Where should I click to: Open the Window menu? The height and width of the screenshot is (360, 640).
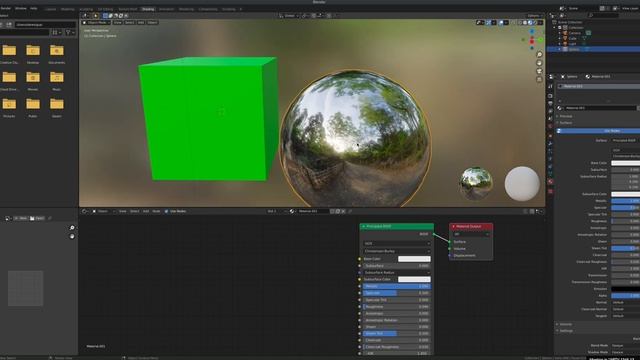point(20,8)
